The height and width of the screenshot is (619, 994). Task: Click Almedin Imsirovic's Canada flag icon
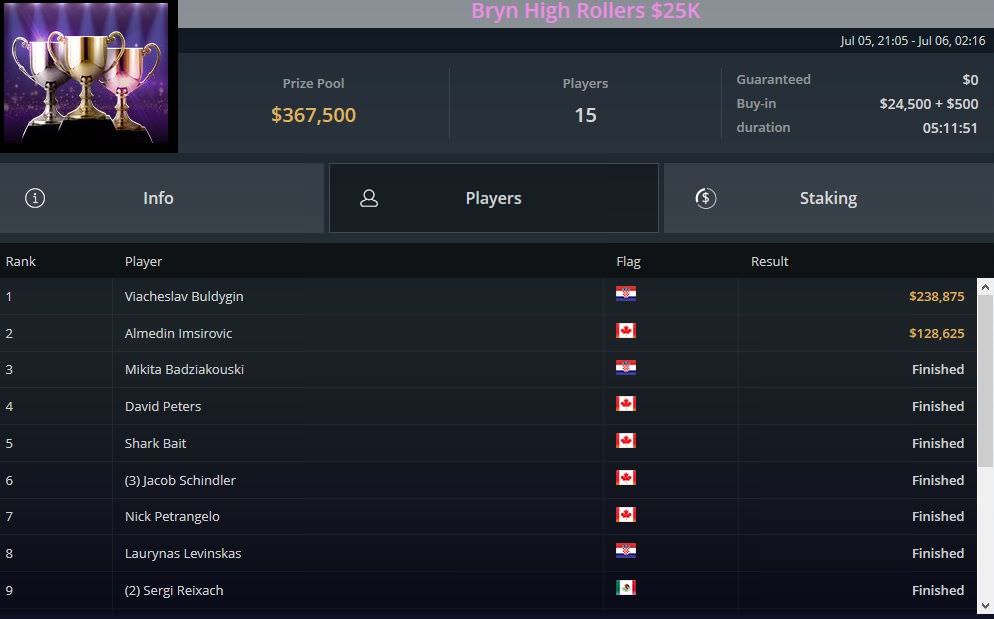click(x=626, y=330)
